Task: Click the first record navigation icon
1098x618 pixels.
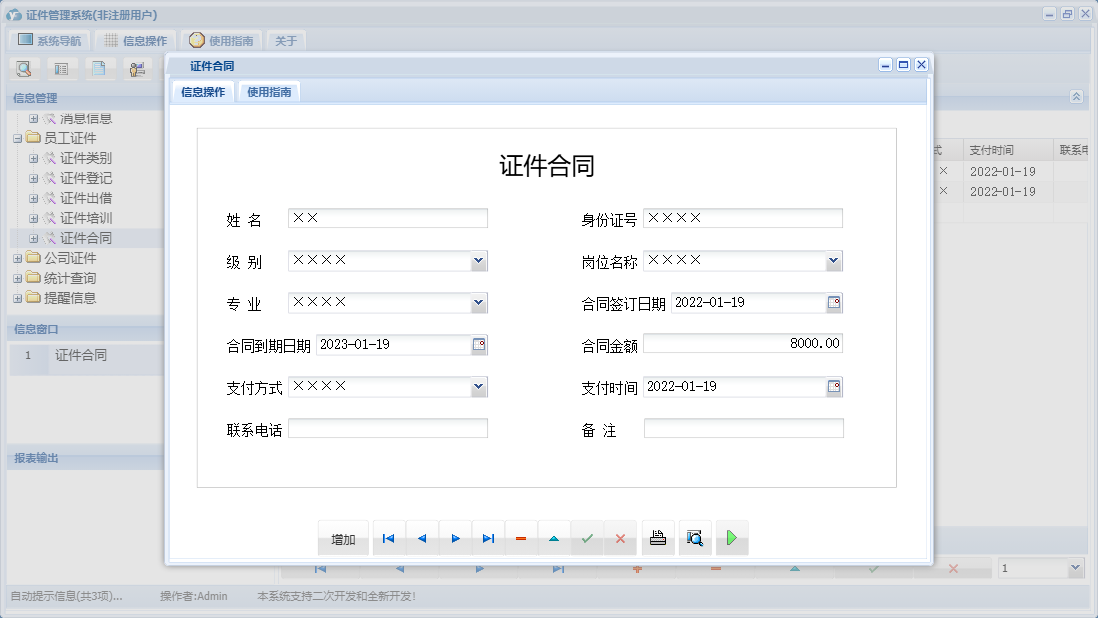Action: pyautogui.click(x=388, y=538)
